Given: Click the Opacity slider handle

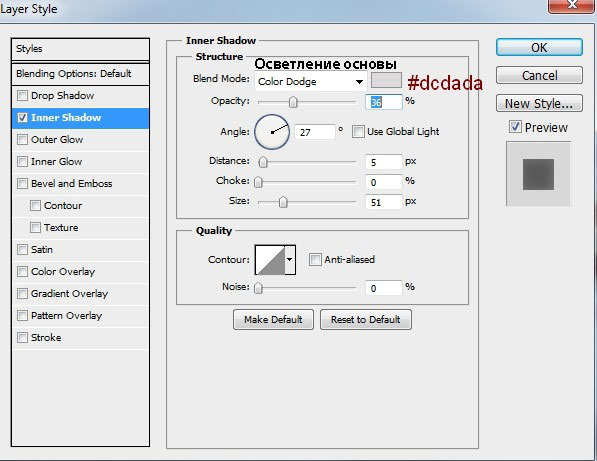Looking at the screenshot, I should [x=293, y=102].
